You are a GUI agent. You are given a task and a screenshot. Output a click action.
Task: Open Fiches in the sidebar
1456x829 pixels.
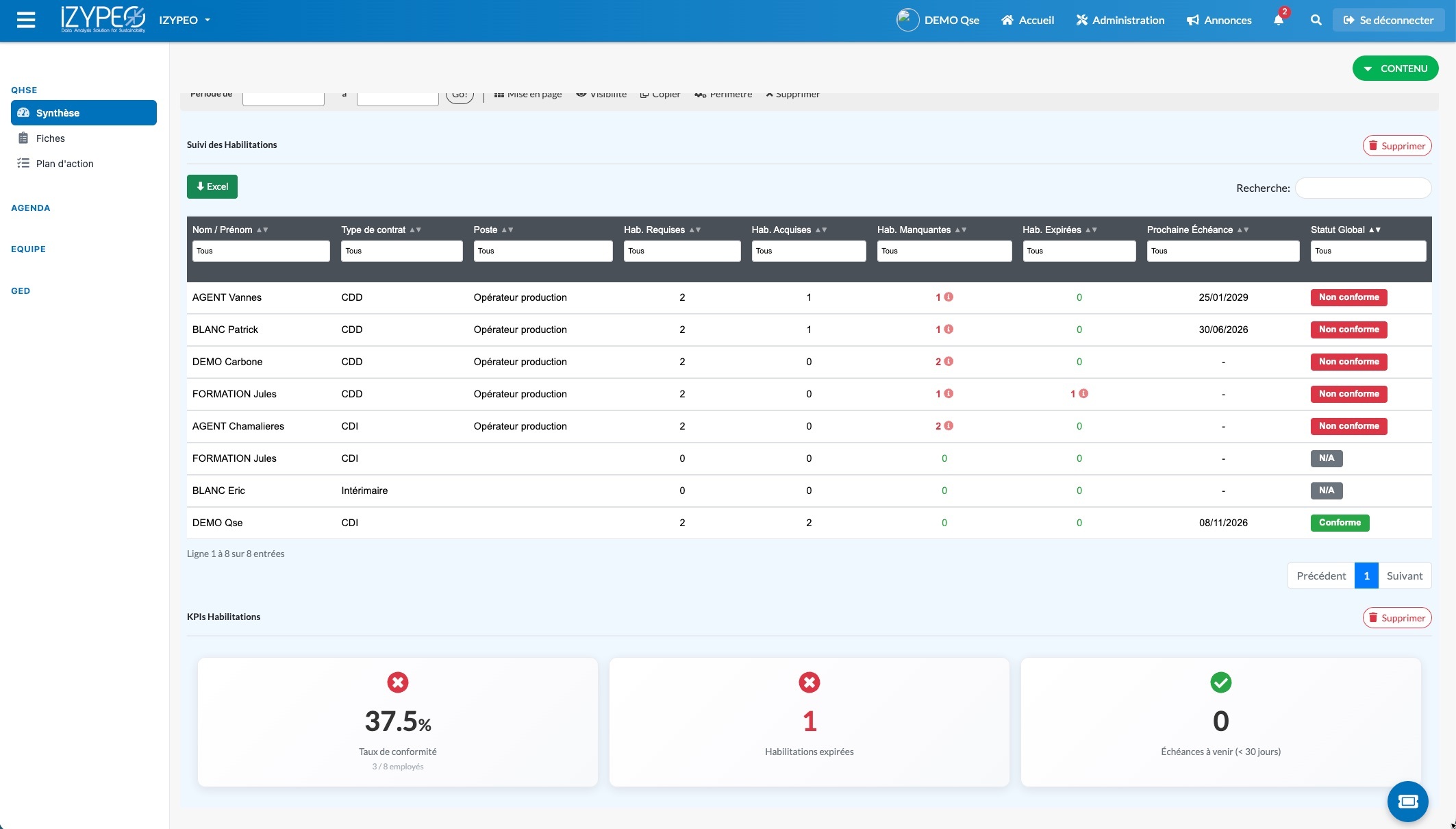point(50,138)
